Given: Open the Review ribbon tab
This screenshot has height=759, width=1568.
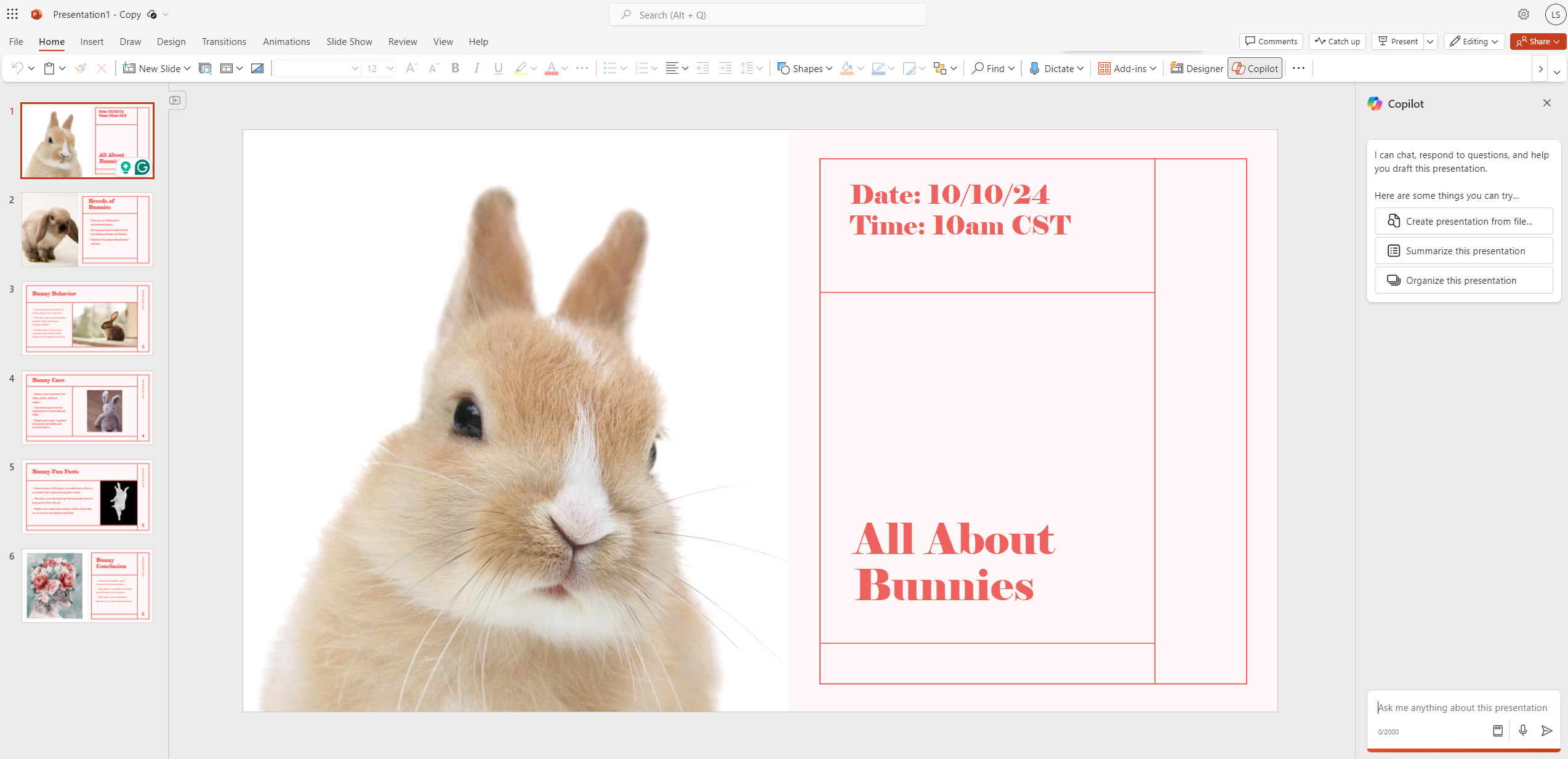Looking at the screenshot, I should pyautogui.click(x=402, y=41).
